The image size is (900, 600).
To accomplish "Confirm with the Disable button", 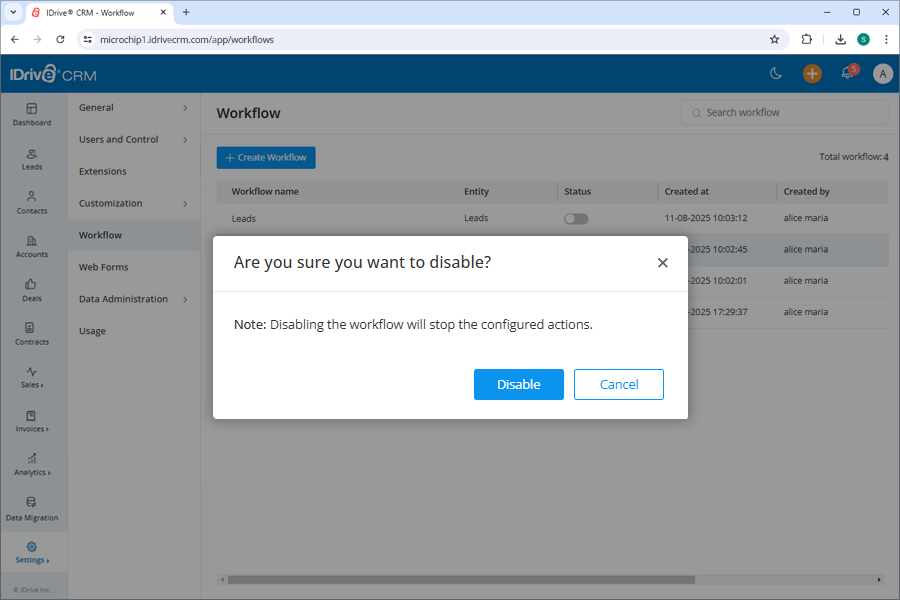I will 519,384.
